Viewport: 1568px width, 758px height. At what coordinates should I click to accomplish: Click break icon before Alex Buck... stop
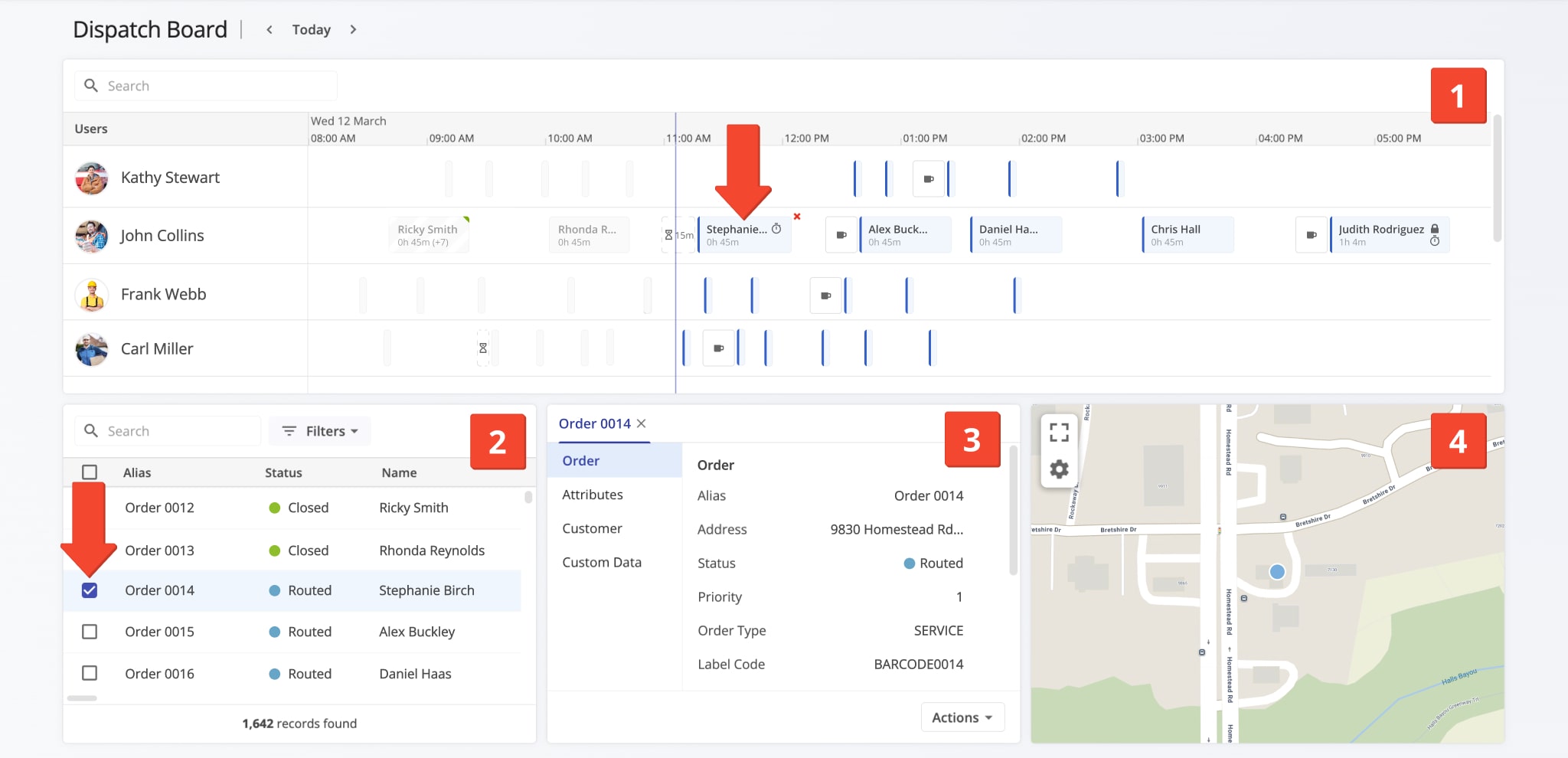(841, 235)
